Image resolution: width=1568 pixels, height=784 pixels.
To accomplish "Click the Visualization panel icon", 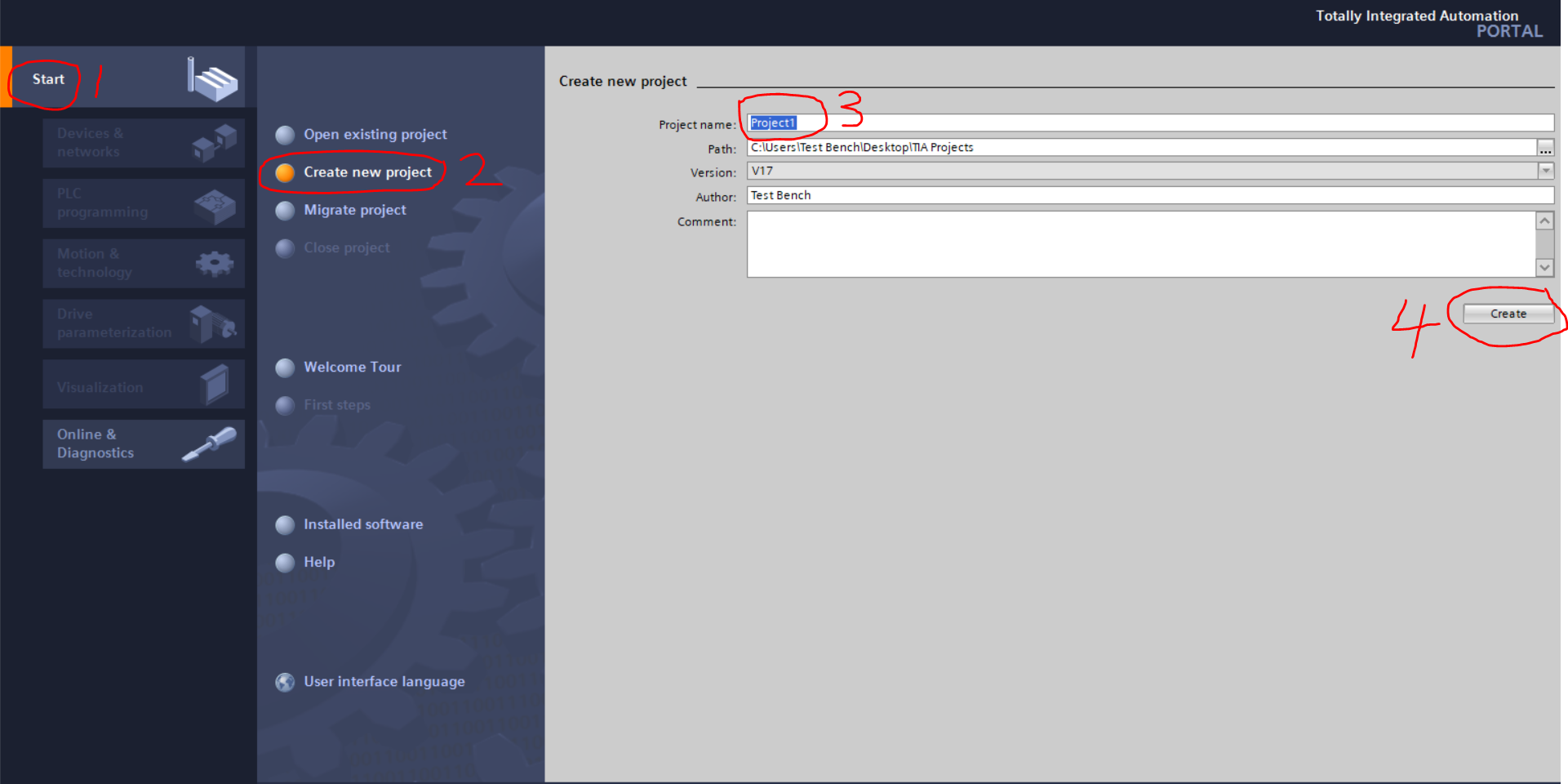I will coord(215,384).
